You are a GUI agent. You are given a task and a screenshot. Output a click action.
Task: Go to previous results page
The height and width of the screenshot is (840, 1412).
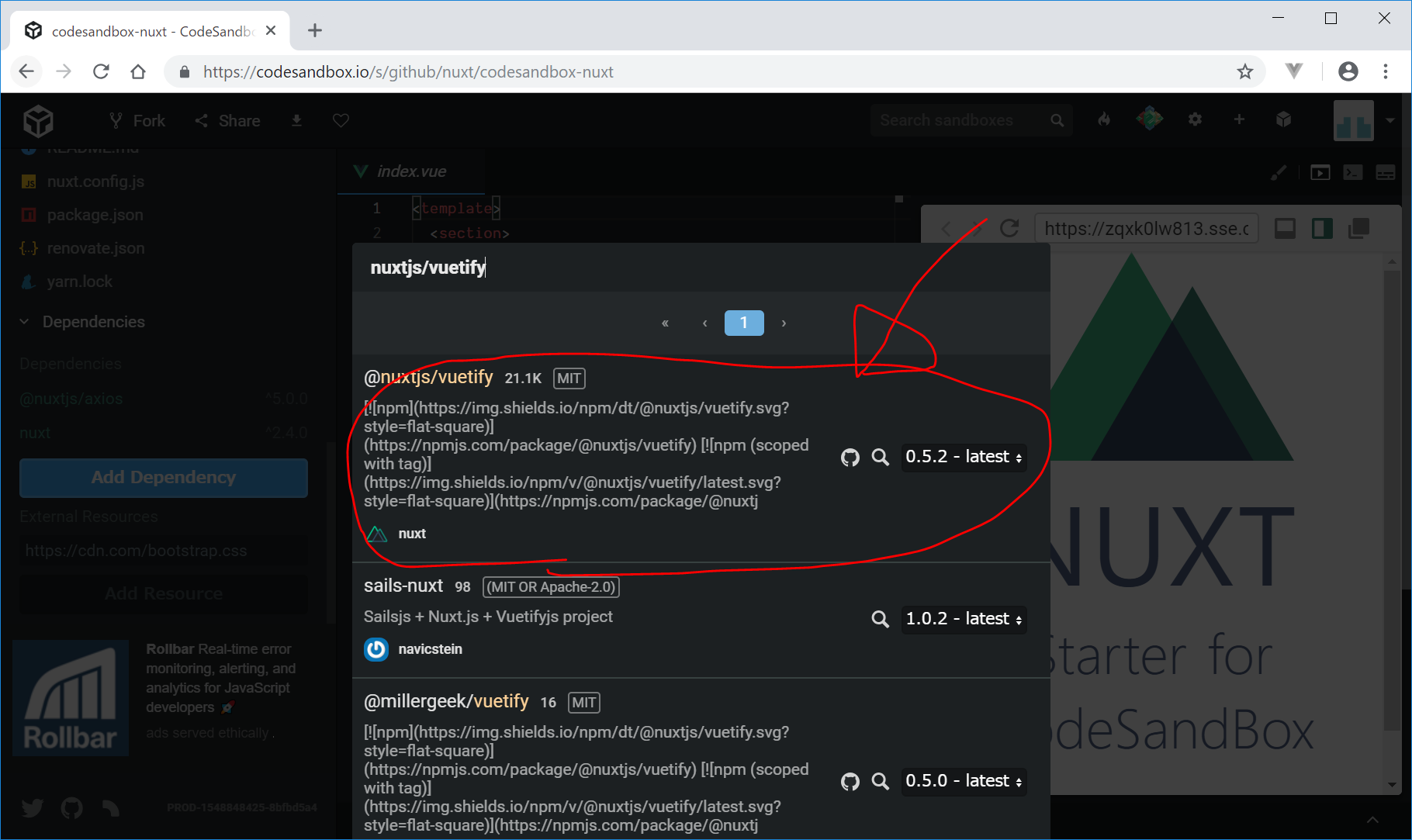pyautogui.click(x=704, y=323)
